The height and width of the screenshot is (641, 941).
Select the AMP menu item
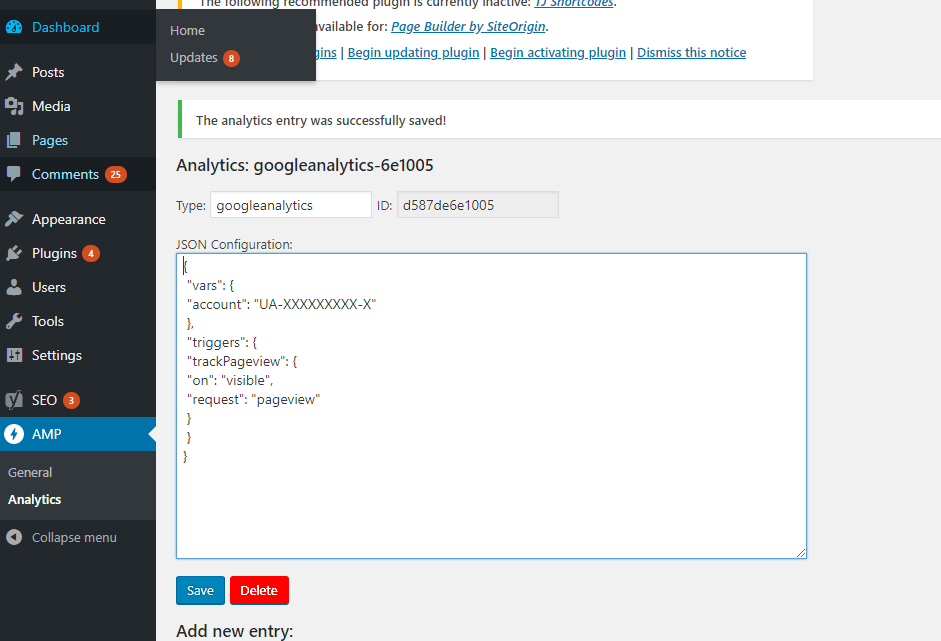78,434
